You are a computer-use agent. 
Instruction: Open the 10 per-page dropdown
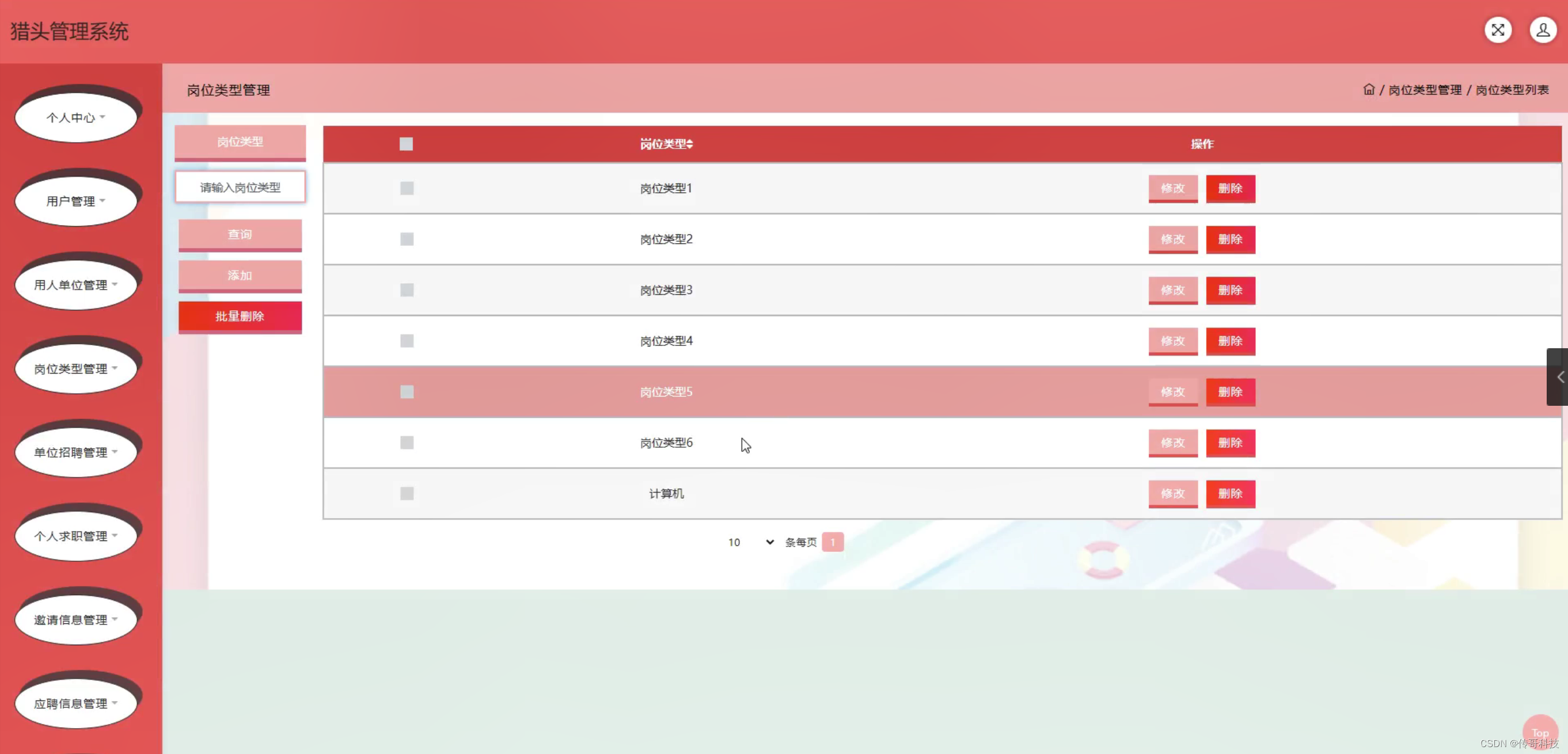point(750,542)
